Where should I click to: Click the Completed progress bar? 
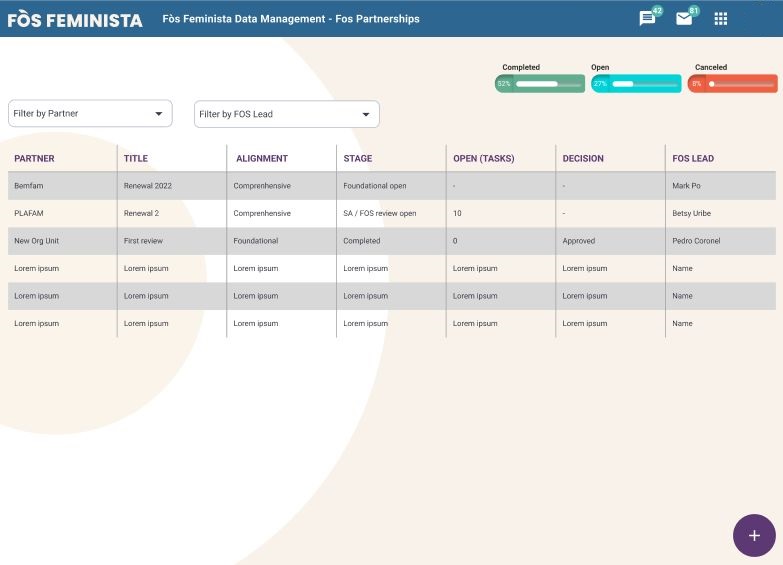540,83
